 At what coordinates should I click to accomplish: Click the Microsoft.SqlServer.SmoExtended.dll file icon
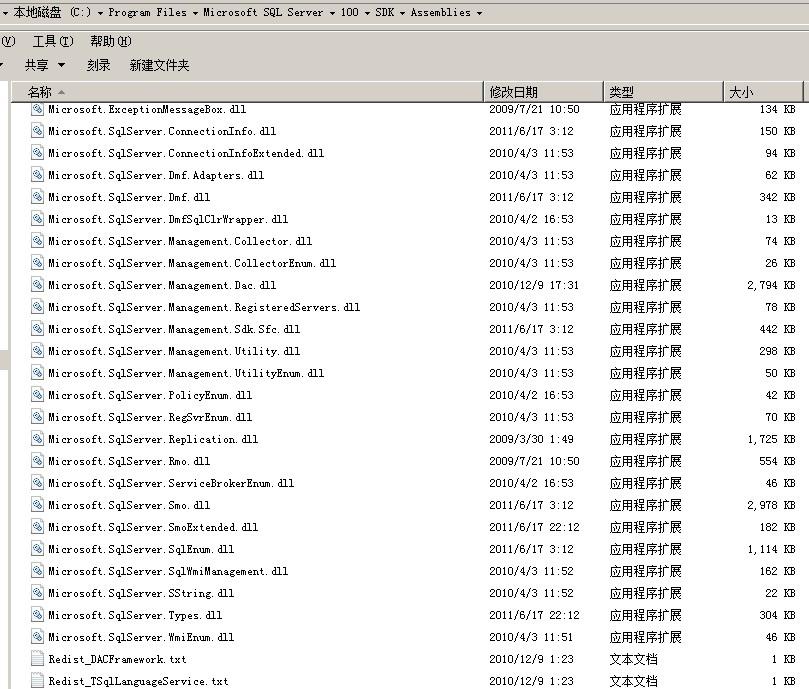pyautogui.click(x=37, y=527)
